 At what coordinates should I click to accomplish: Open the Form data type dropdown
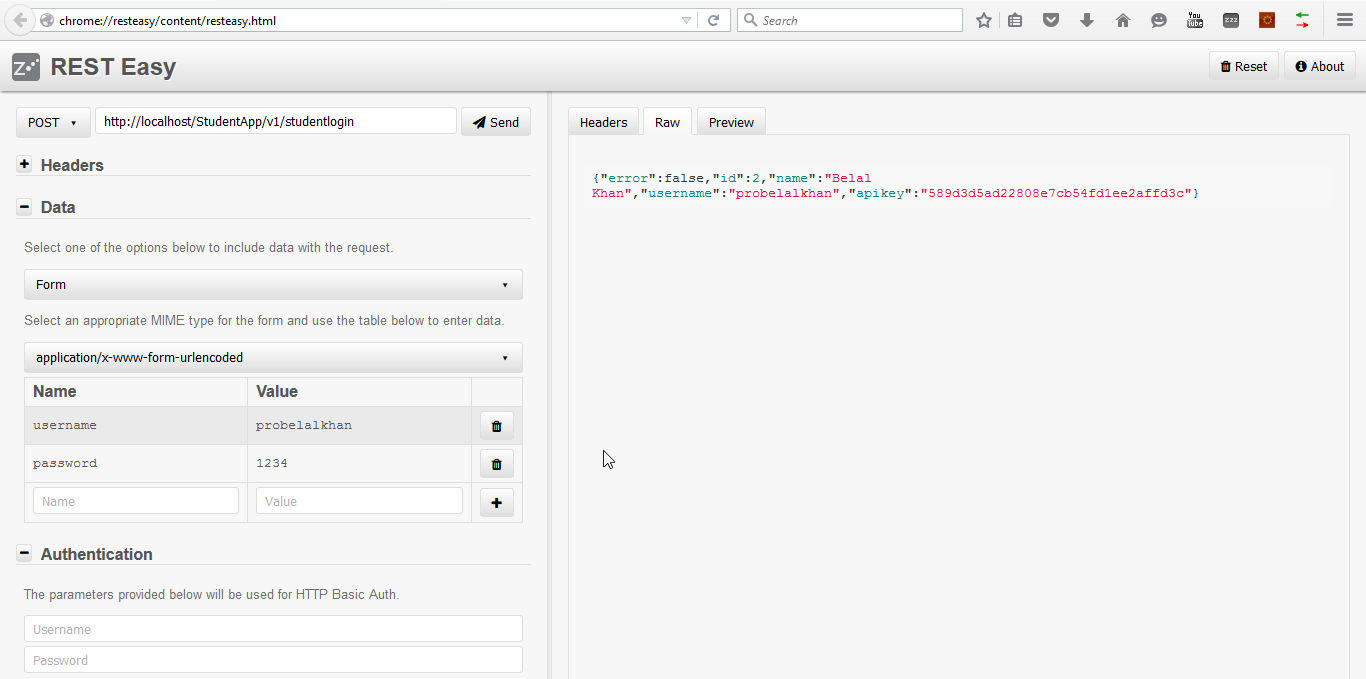(273, 284)
